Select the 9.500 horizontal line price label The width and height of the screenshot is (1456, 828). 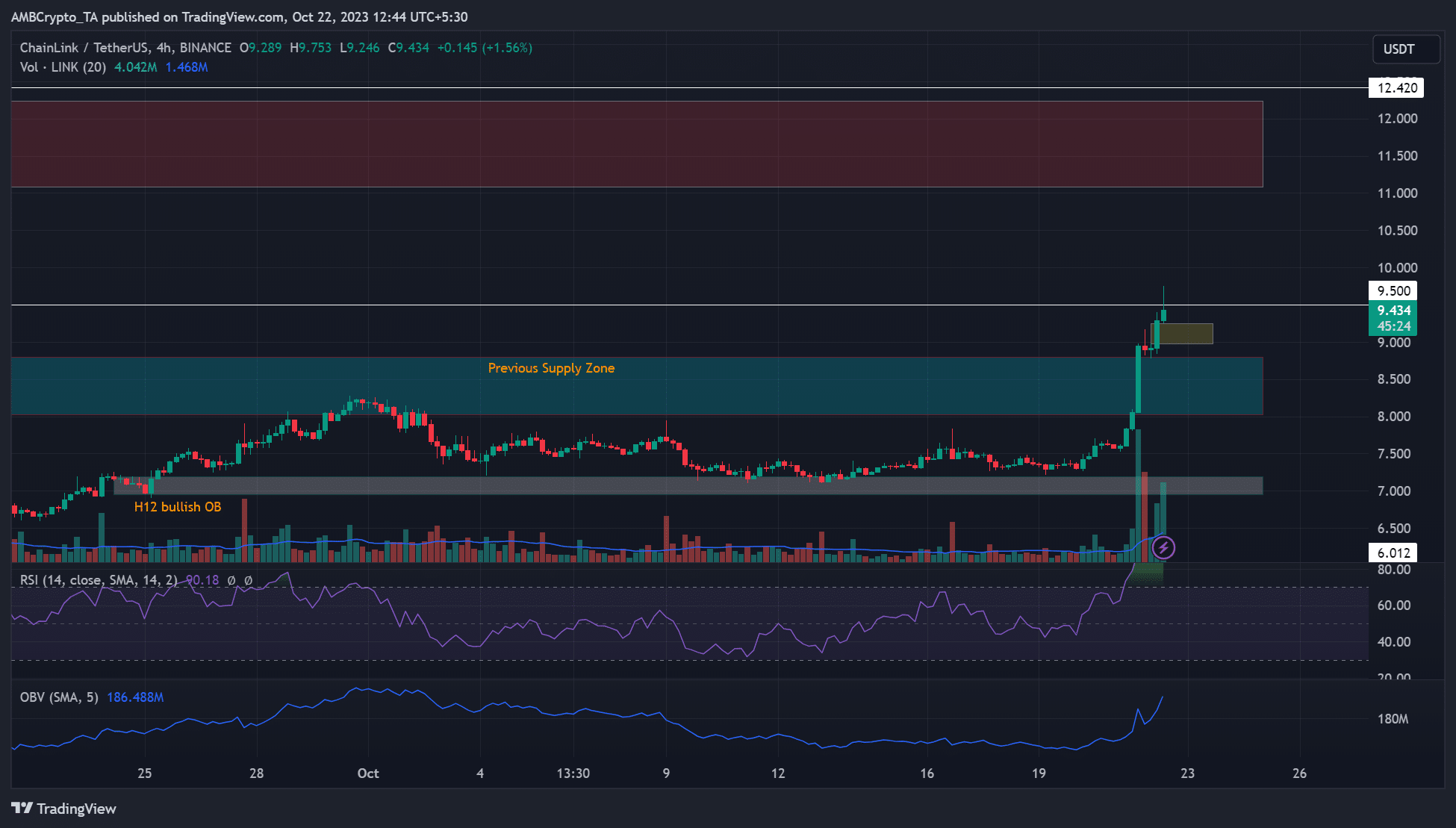[x=1393, y=290]
